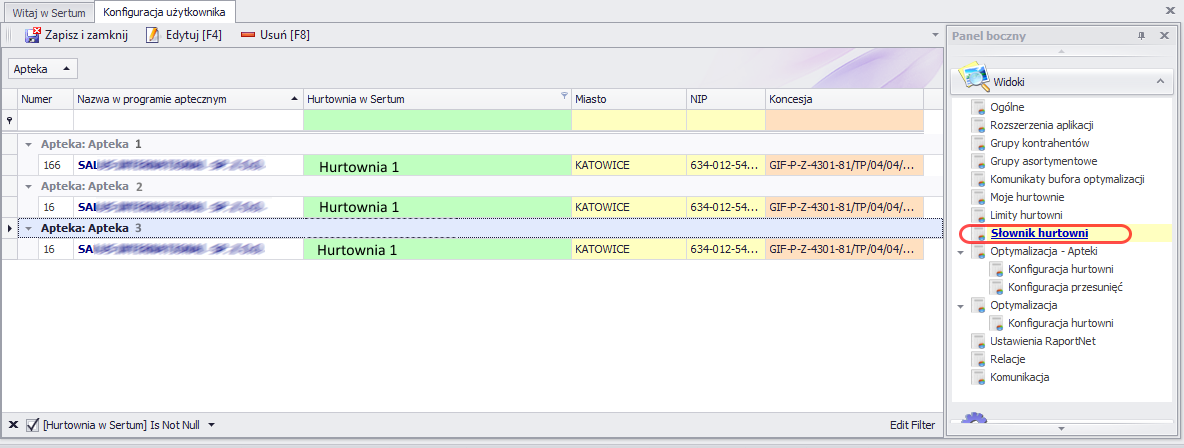This screenshot has height=448, width=1184.
Task: Click the Zapisz i zamknij save icon
Action: click(32, 35)
